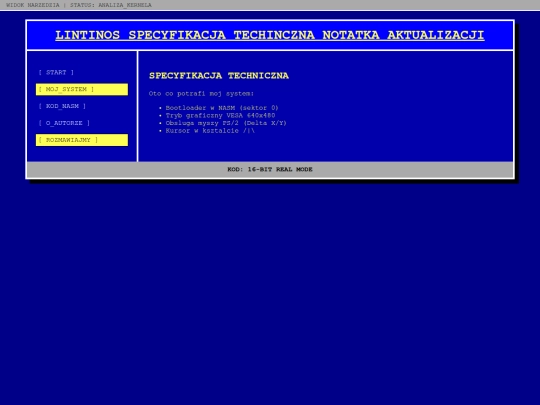Open the START menu entry
540x405 pixels.
coord(56,72)
